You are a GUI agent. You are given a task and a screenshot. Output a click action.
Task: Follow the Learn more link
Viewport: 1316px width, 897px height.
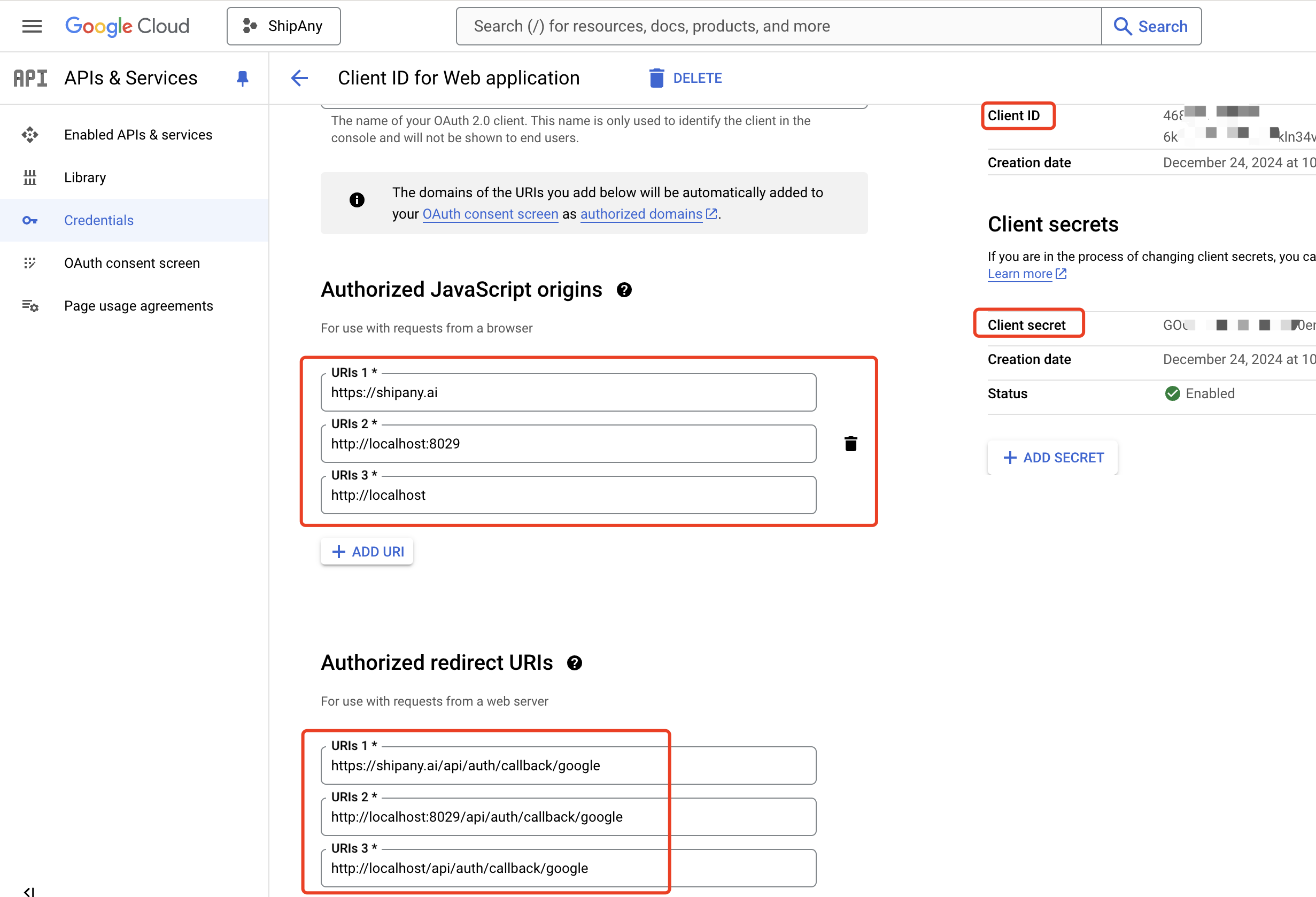click(x=1020, y=274)
